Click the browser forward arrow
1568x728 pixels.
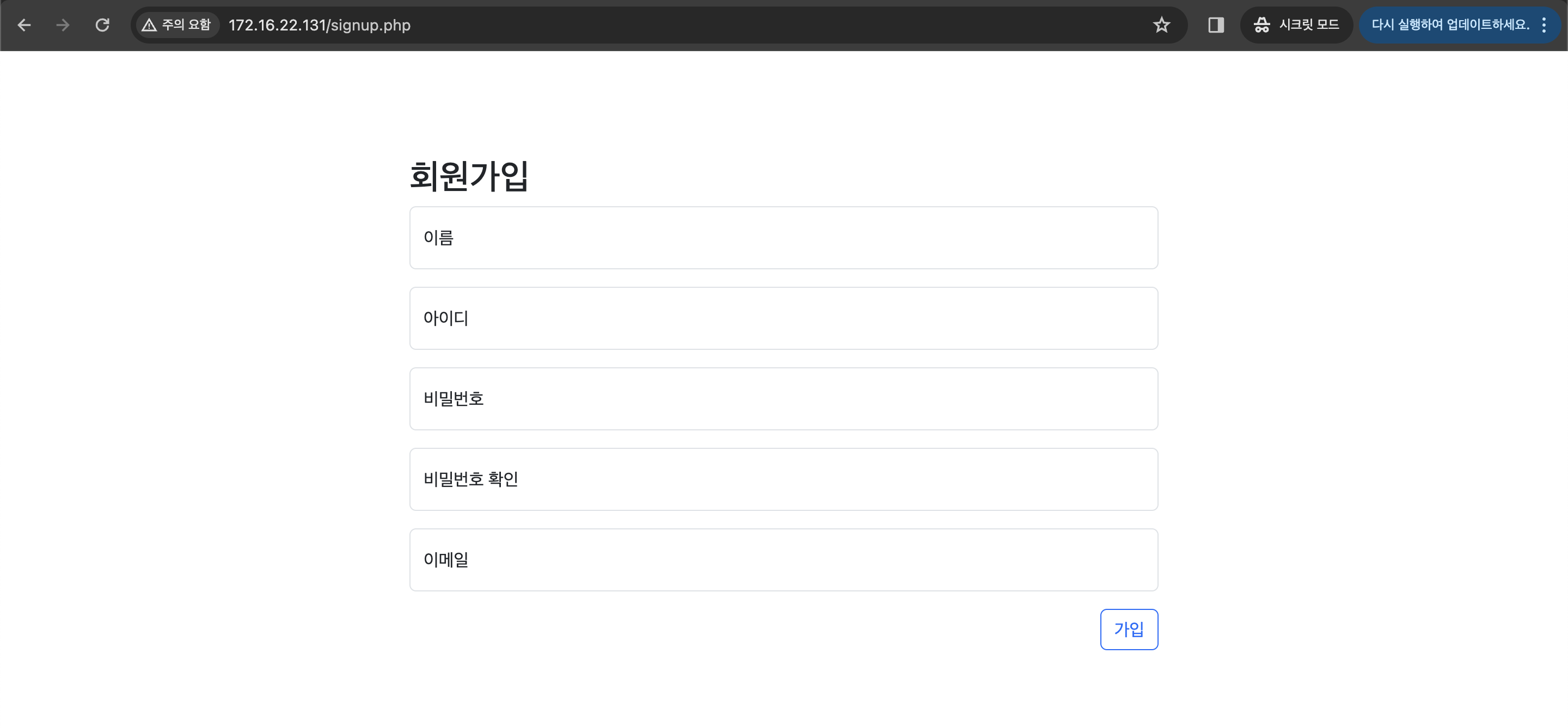pos(63,25)
